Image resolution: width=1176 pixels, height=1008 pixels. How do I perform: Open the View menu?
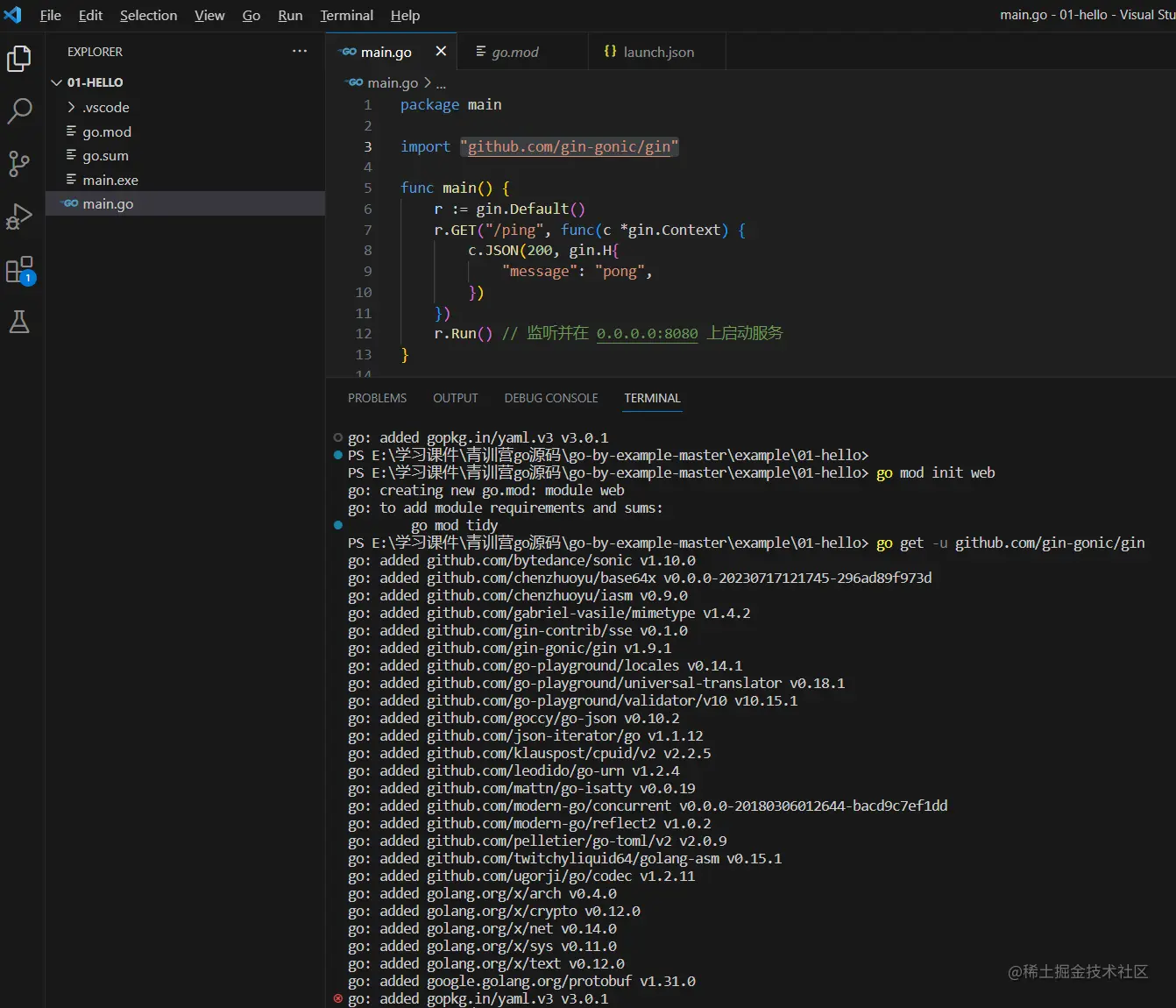(209, 15)
